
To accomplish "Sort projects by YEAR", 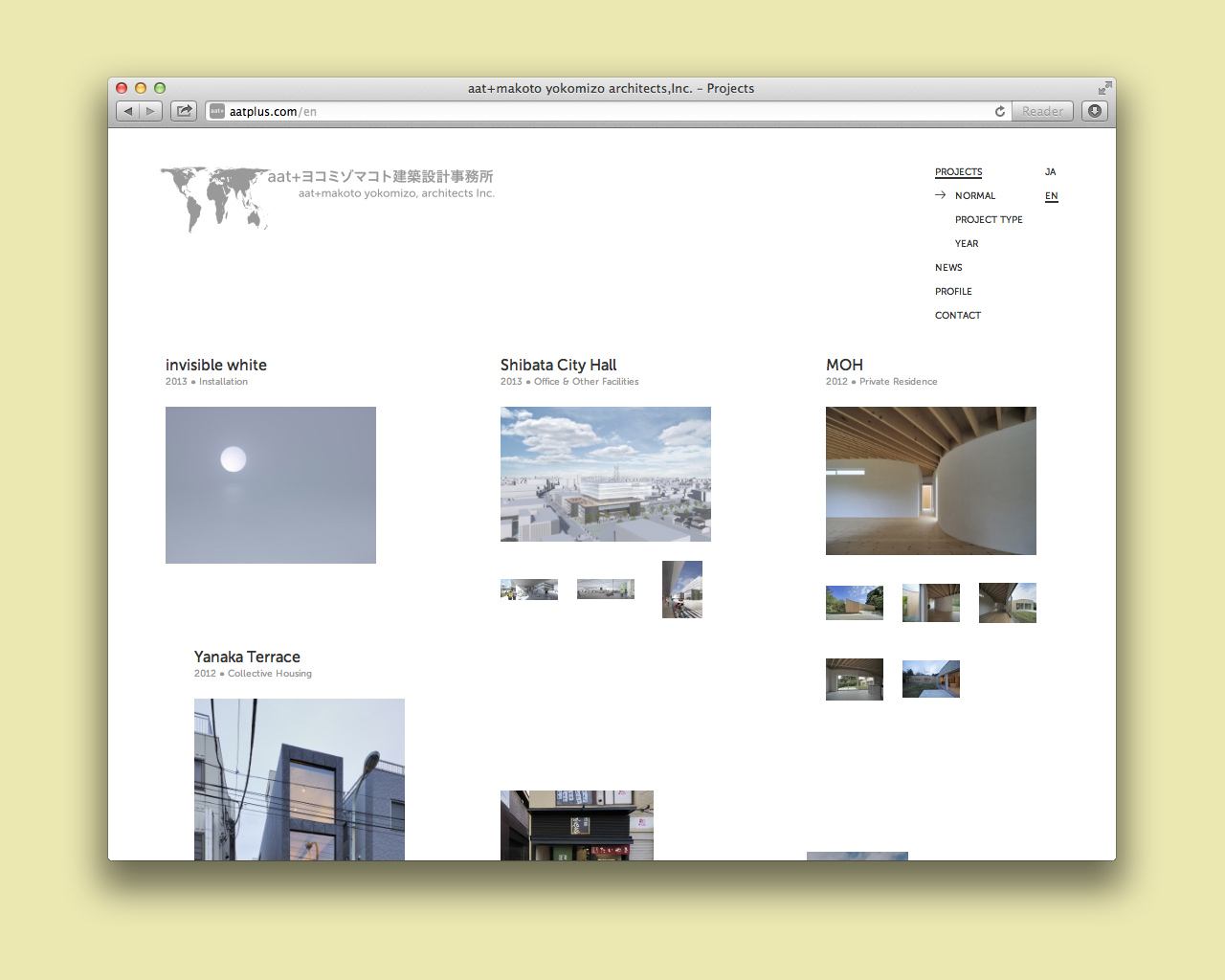I will [x=967, y=244].
